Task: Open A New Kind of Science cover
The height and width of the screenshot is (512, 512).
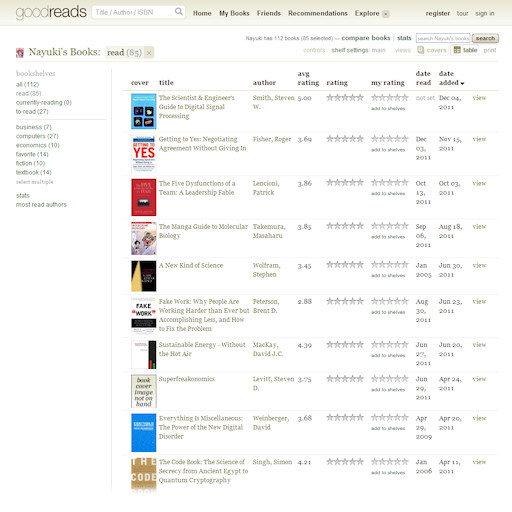Action: coord(144,276)
